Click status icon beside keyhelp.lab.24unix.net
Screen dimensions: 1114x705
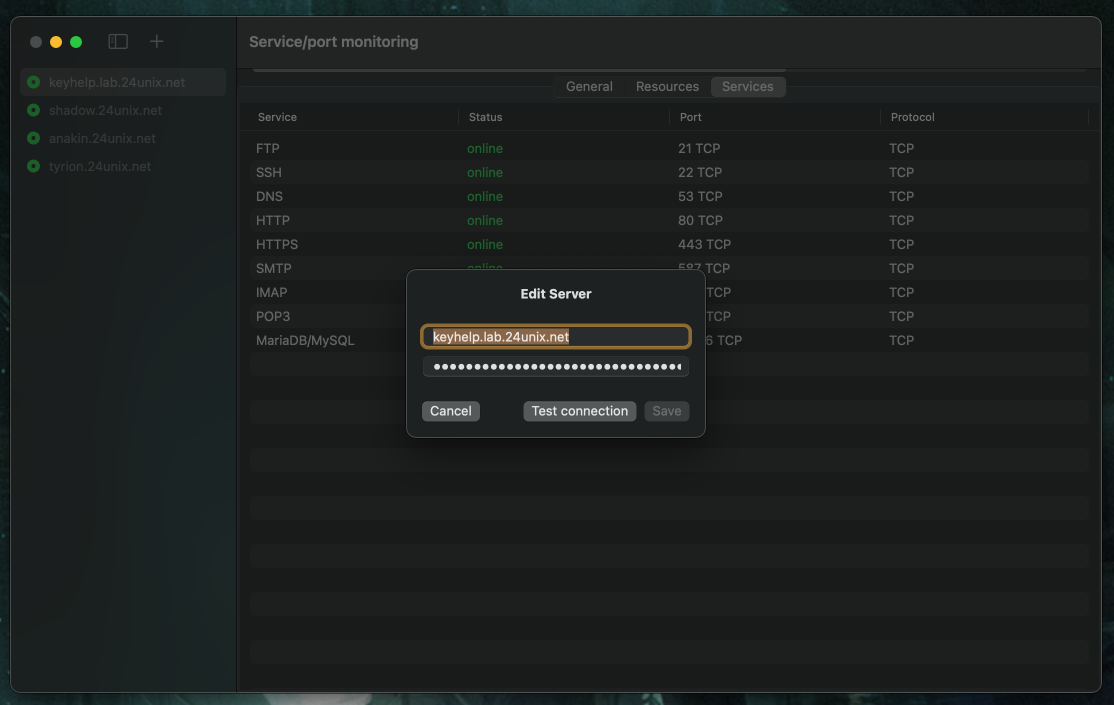click(x=33, y=82)
